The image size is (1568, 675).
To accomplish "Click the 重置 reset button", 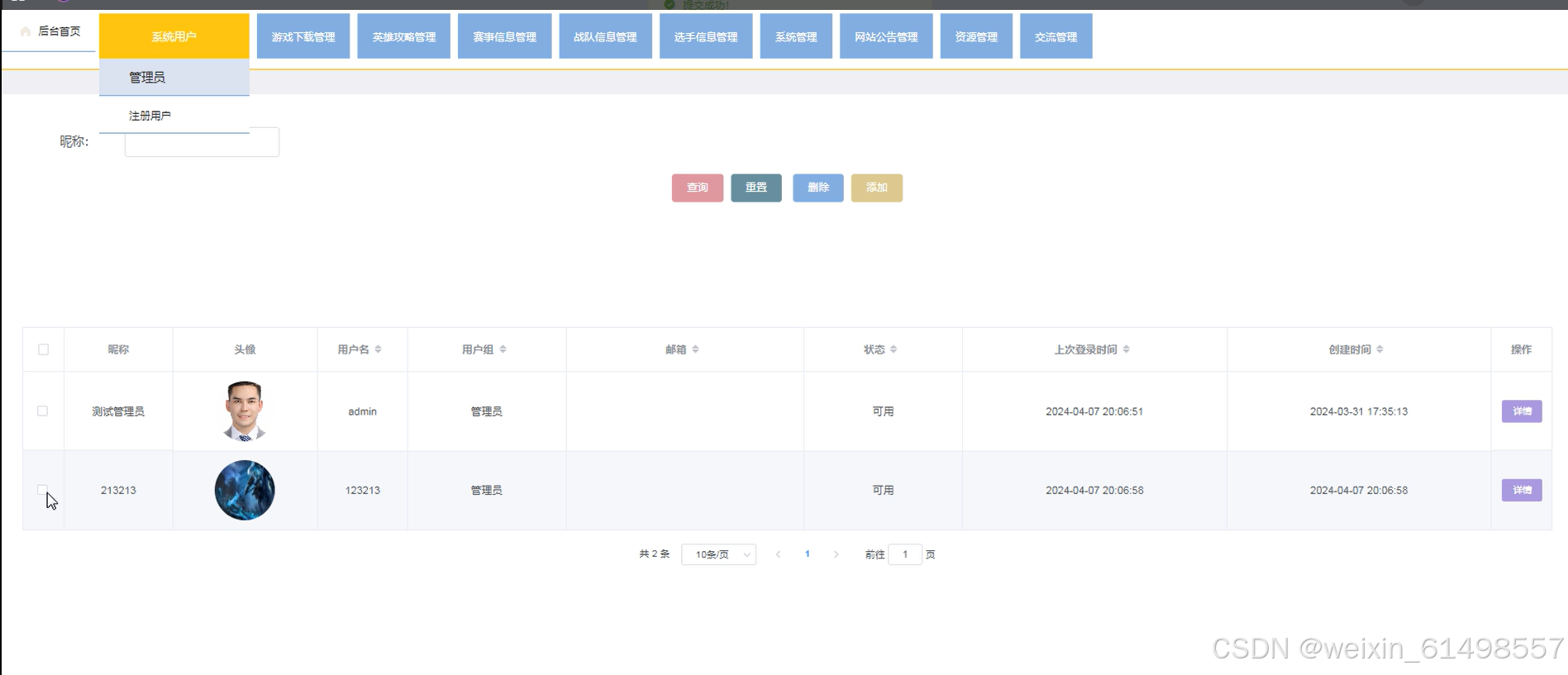I will [x=756, y=188].
